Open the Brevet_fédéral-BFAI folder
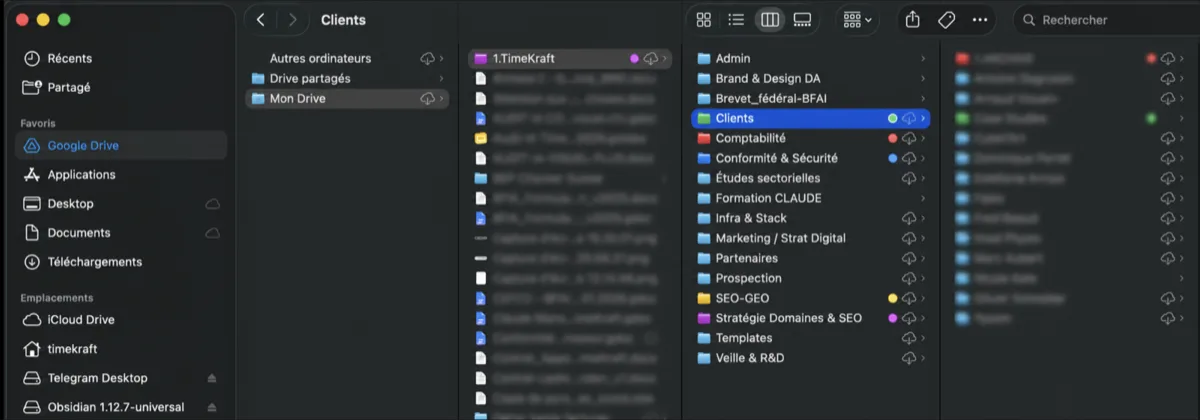Image resolution: width=1200 pixels, height=420 pixels. tap(811, 98)
